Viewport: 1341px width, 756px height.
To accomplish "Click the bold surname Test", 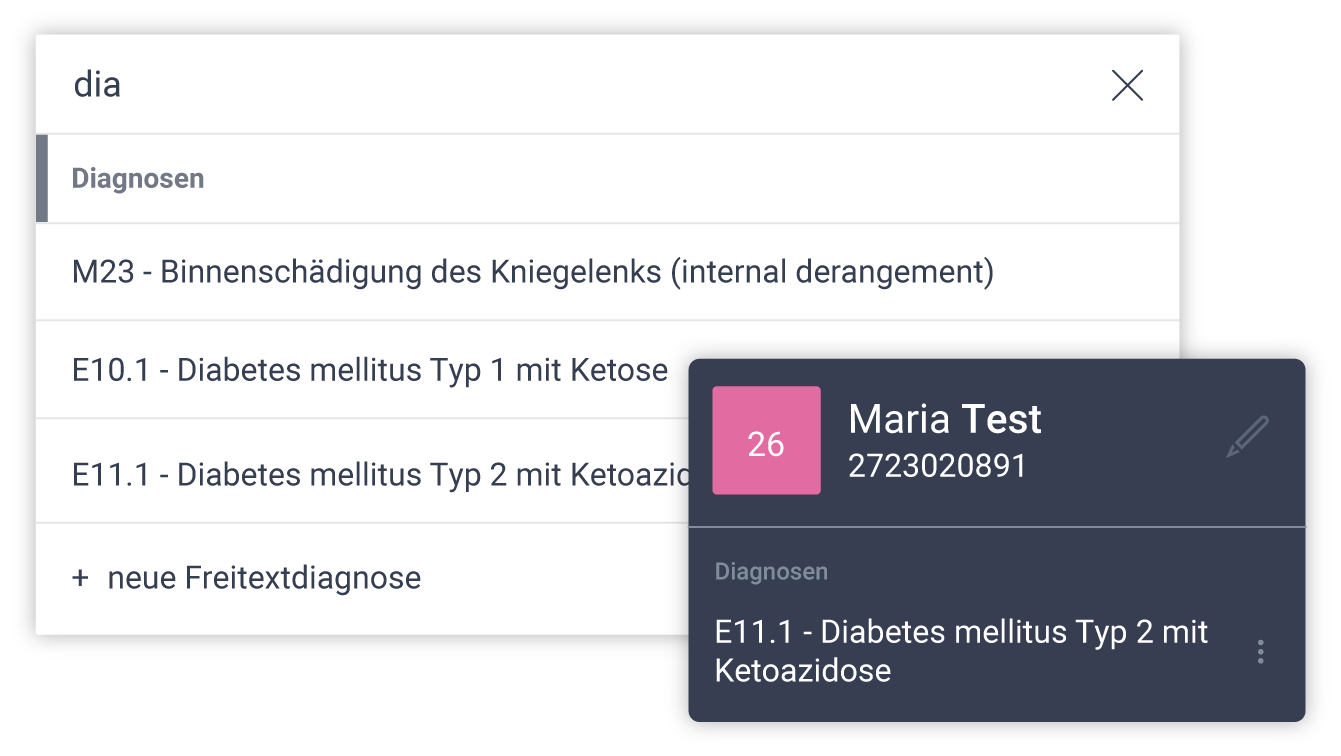I will [x=1001, y=419].
